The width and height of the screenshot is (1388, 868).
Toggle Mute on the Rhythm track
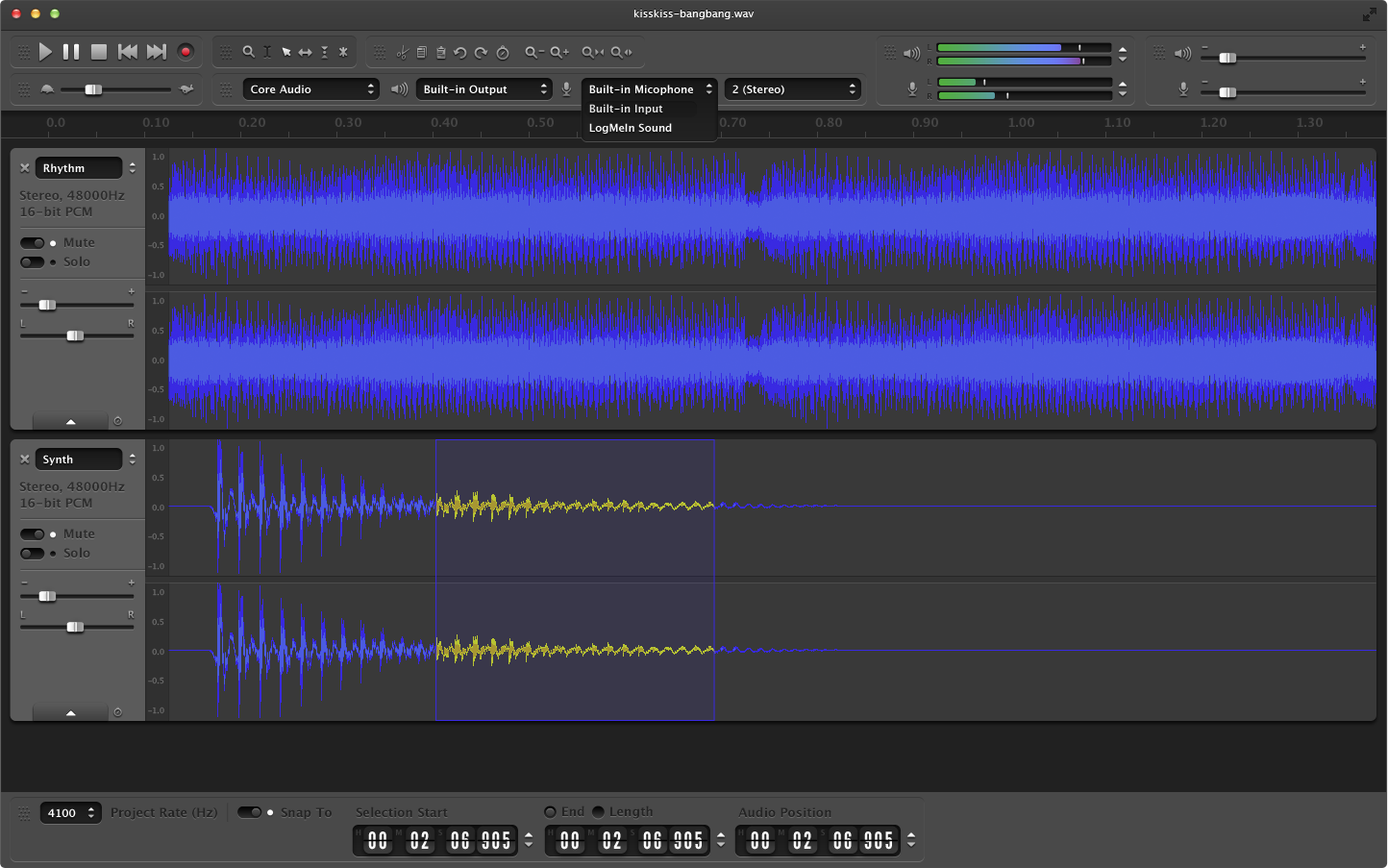[x=32, y=243]
